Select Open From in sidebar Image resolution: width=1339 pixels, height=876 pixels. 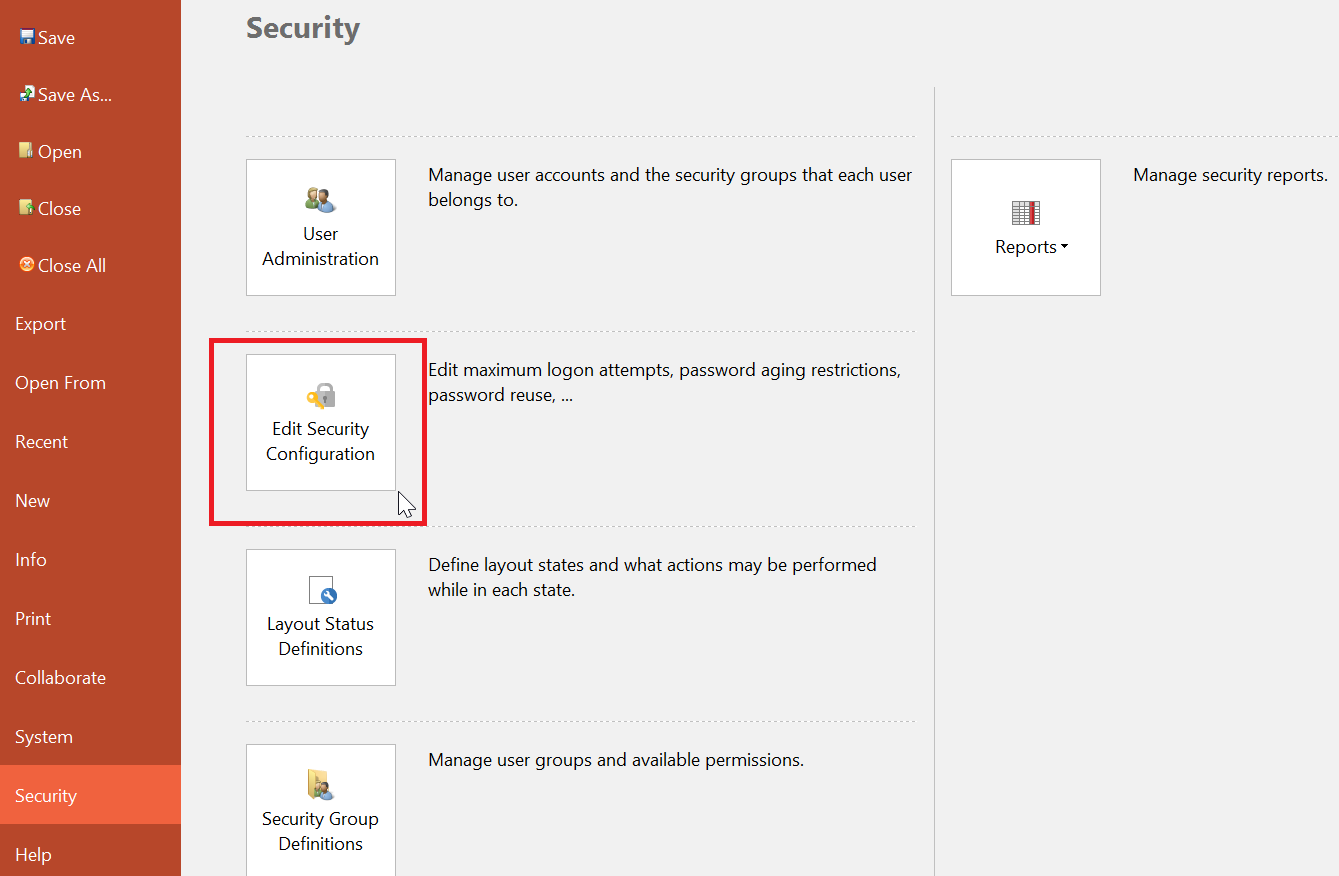pos(60,383)
